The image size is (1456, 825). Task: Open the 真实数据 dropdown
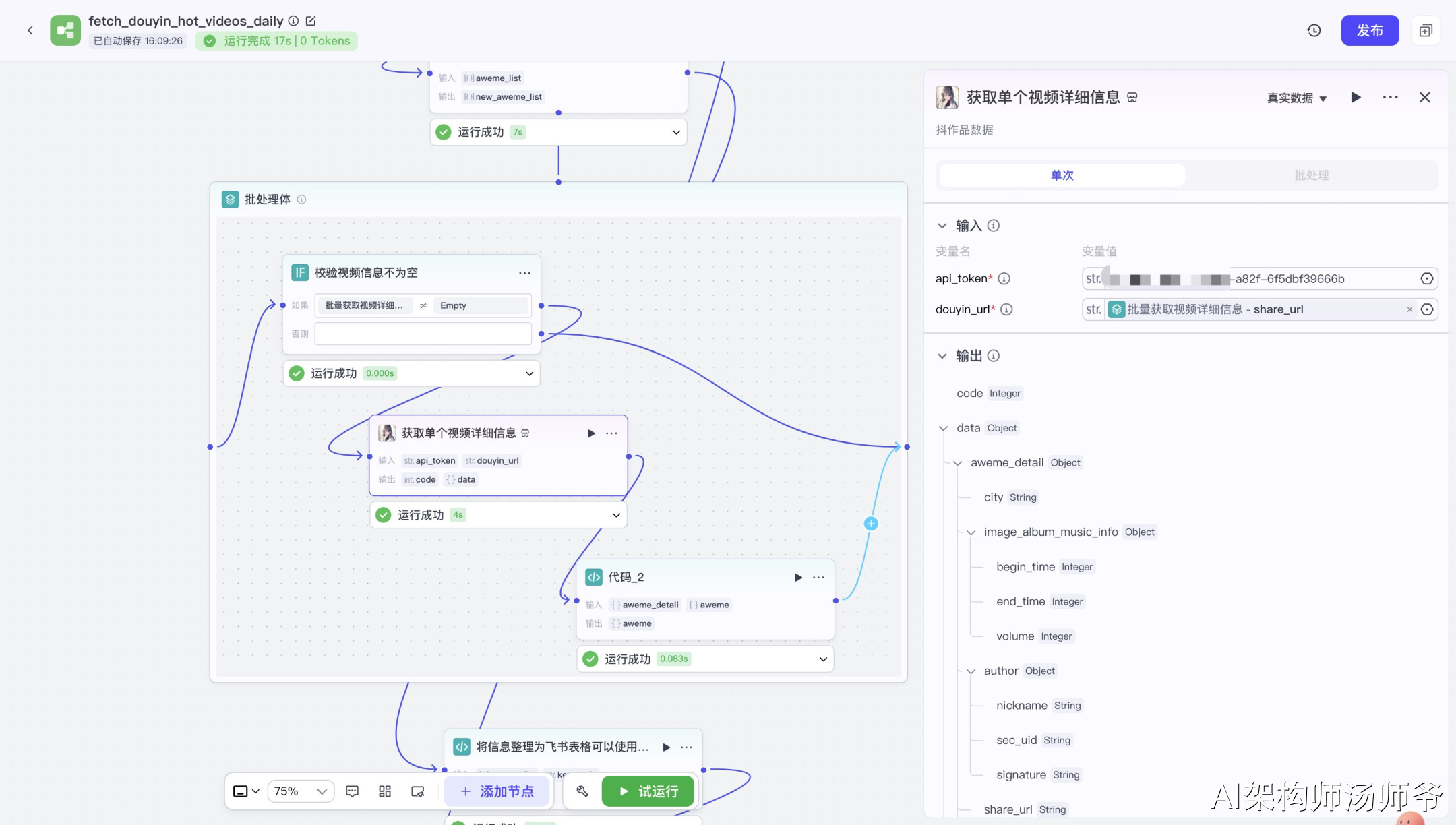(1296, 98)
